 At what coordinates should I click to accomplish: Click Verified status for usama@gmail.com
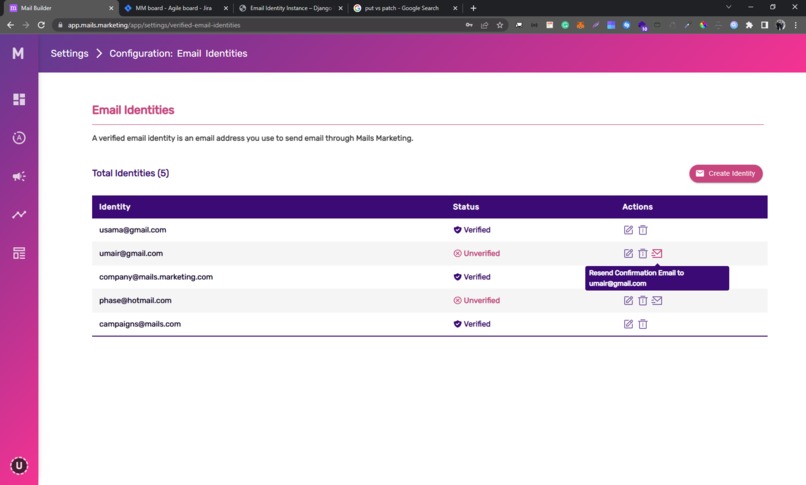472,230
